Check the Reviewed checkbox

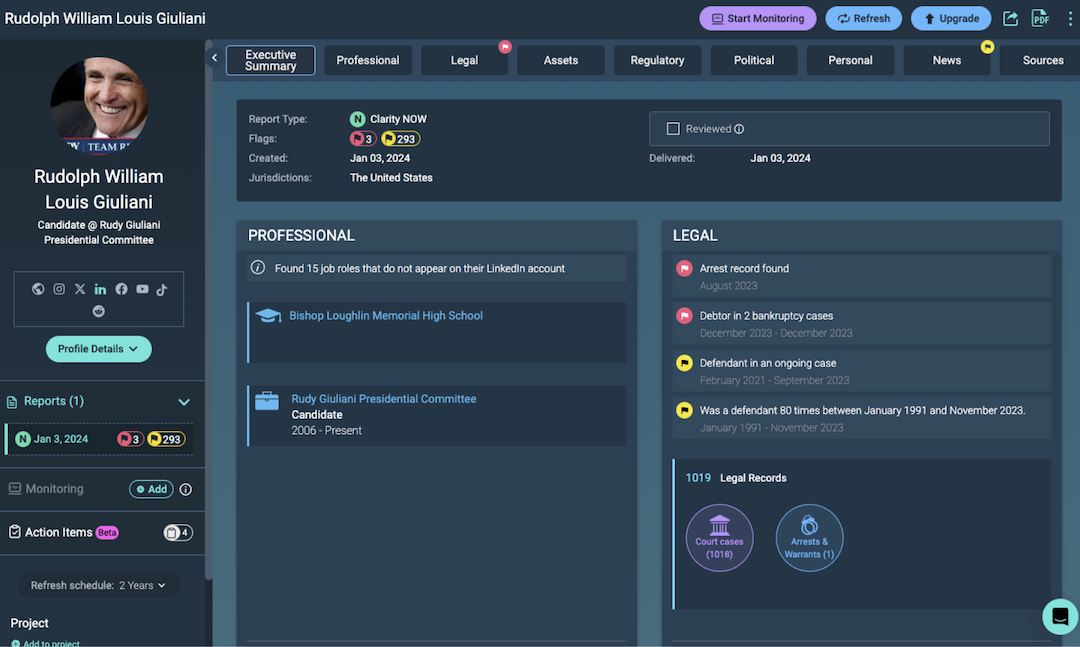(x=673, y=129)
